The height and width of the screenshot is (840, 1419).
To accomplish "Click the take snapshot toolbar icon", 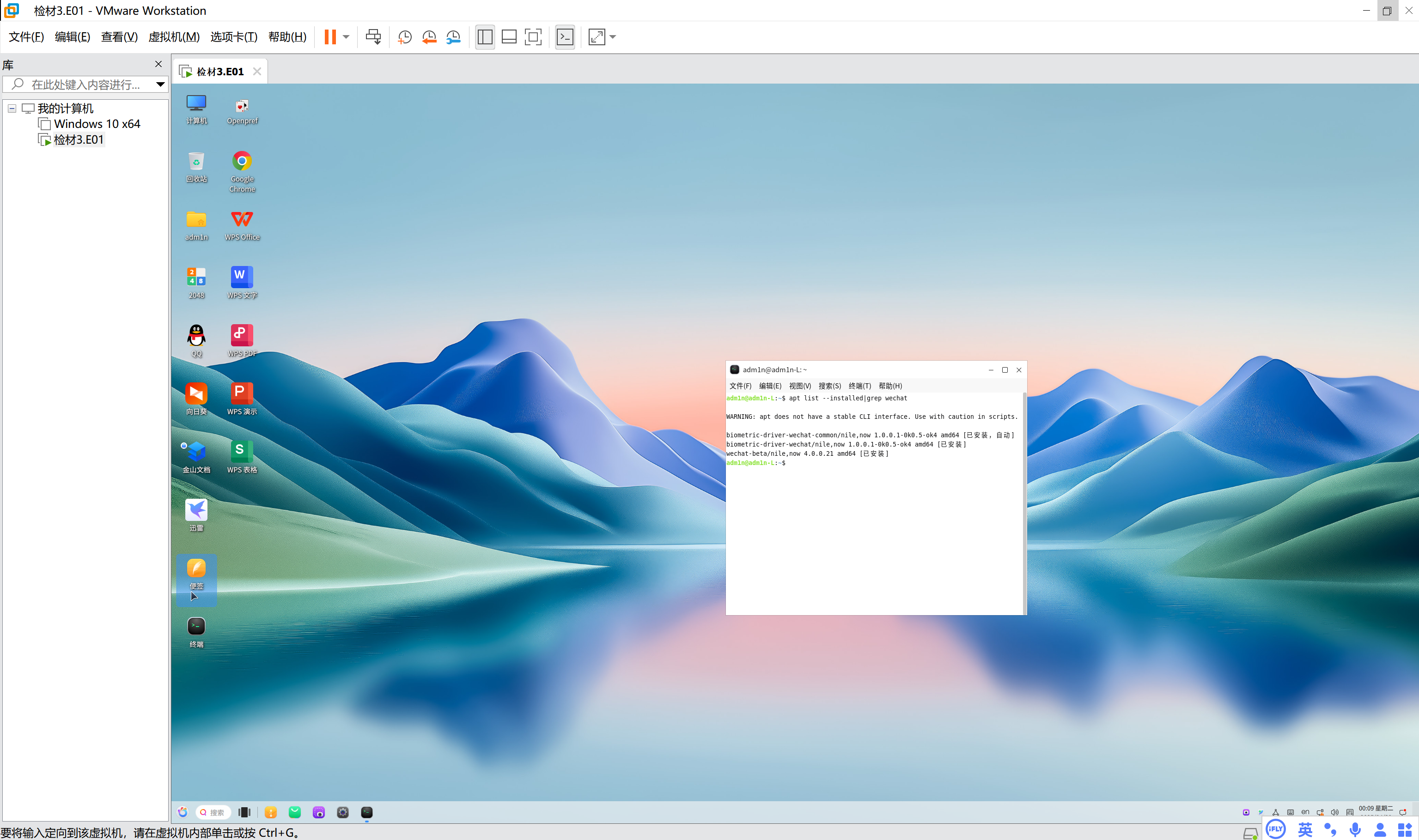I will [404, 37].
